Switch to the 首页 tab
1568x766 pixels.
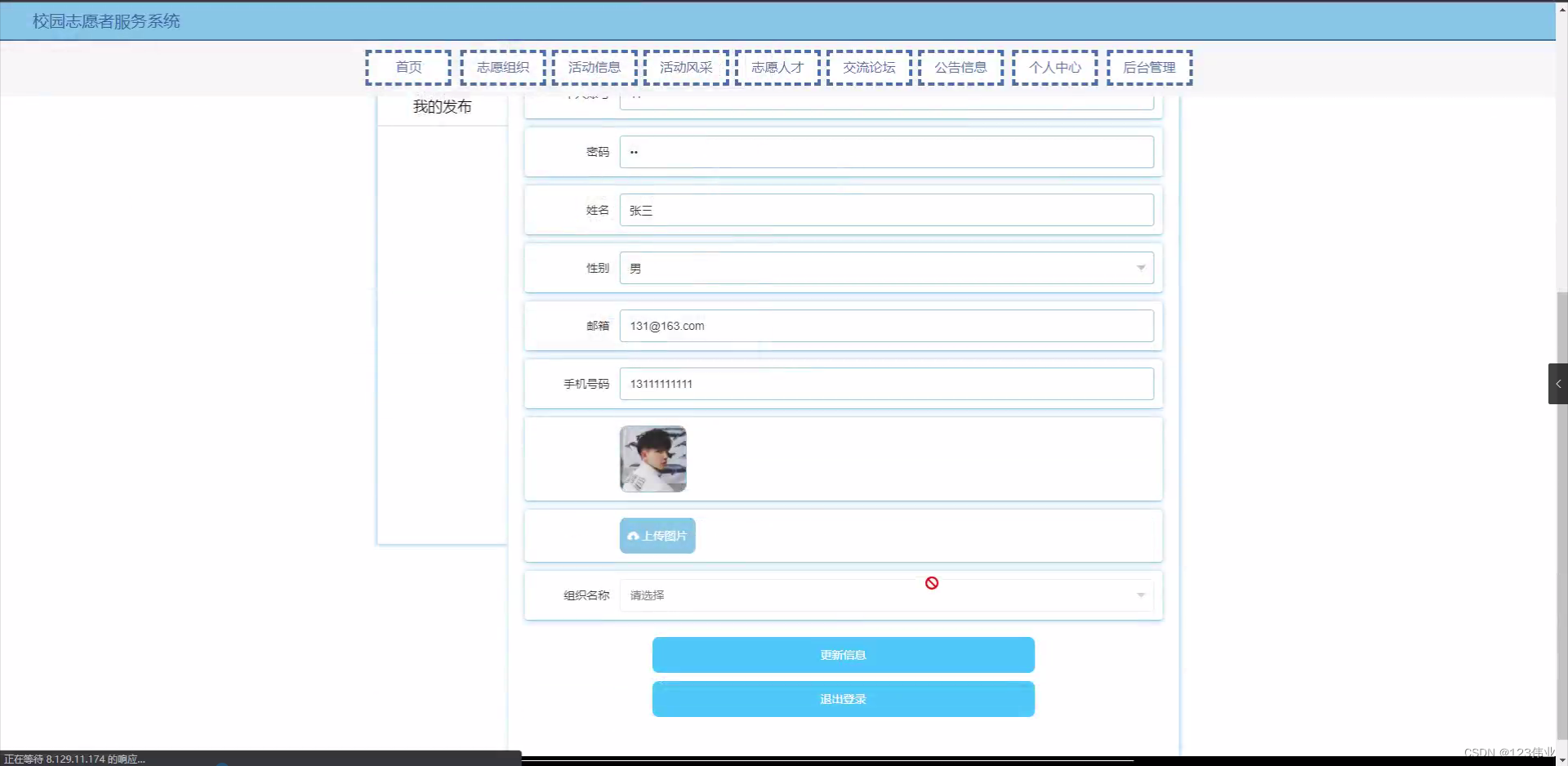click(x=408, y=68)
